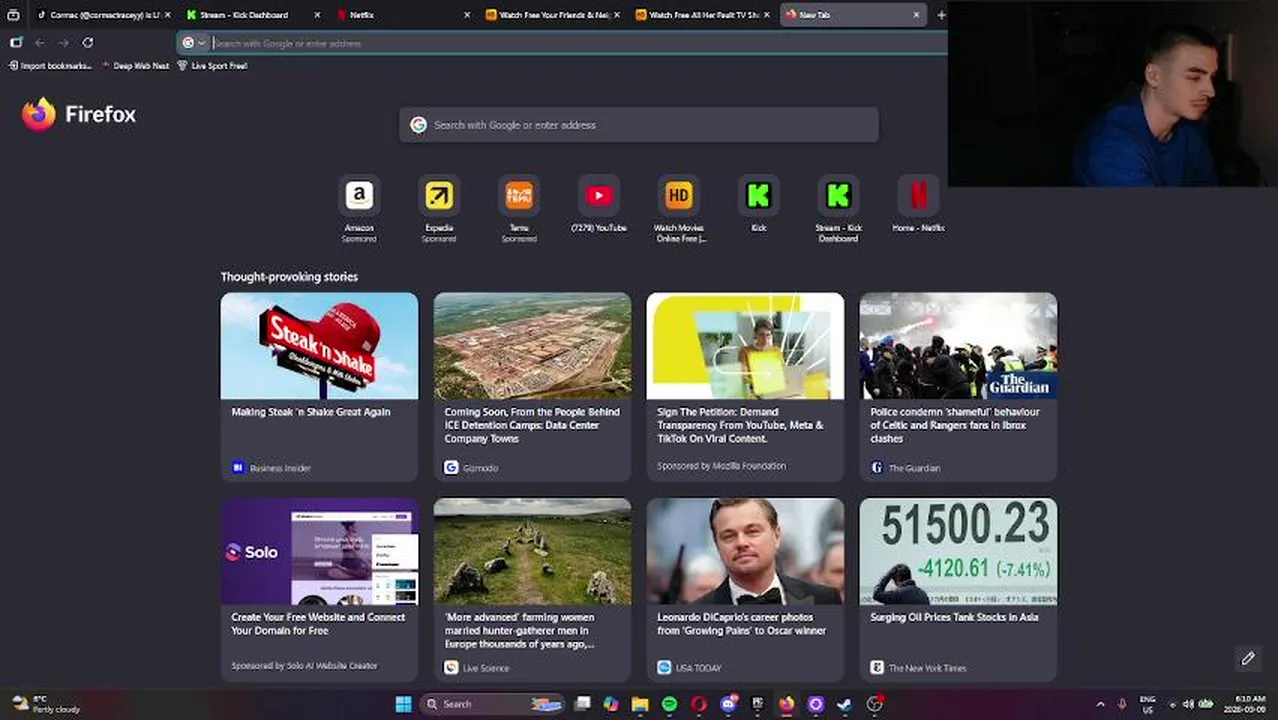Open Task View on the taskbar
1278x720 pixels.
582,704
